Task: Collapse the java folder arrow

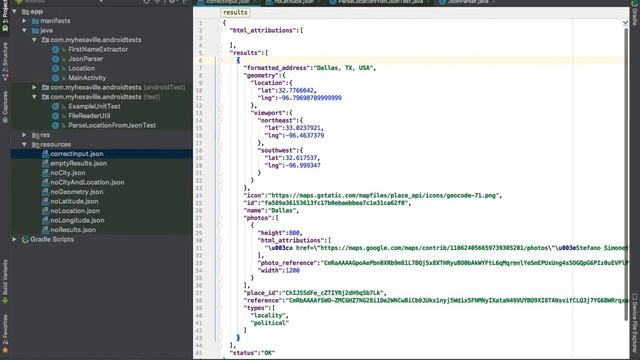Action: (x=24, y=30)
